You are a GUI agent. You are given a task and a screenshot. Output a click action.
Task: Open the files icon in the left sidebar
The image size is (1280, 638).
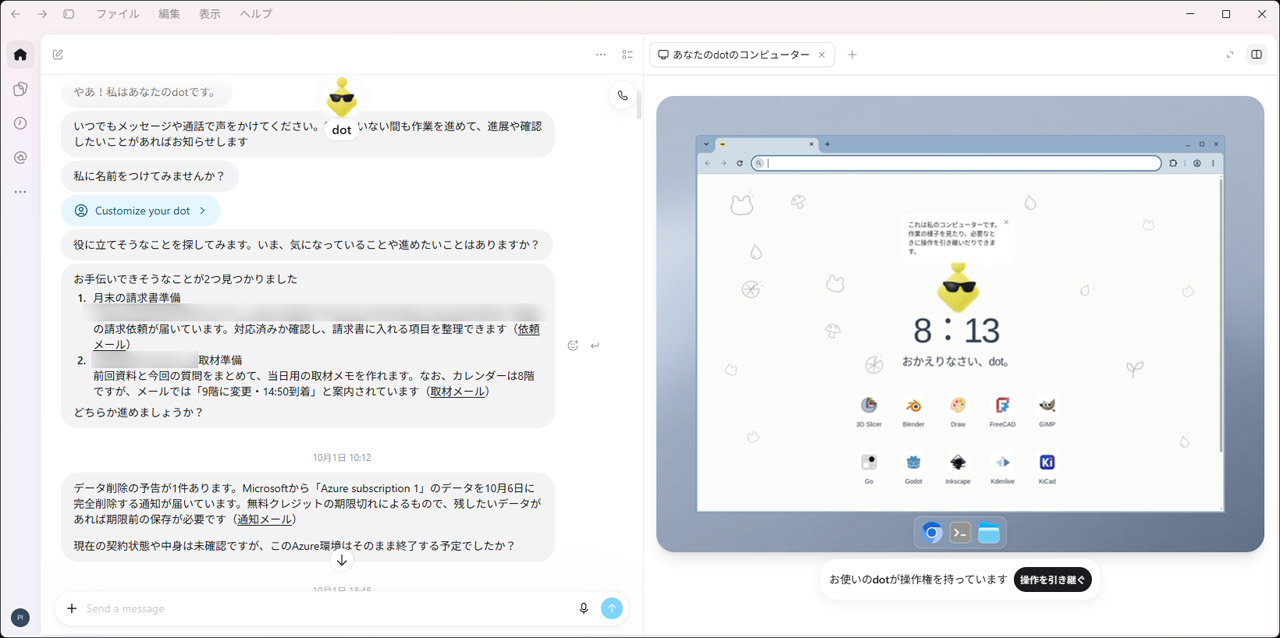tap(20, 89)
